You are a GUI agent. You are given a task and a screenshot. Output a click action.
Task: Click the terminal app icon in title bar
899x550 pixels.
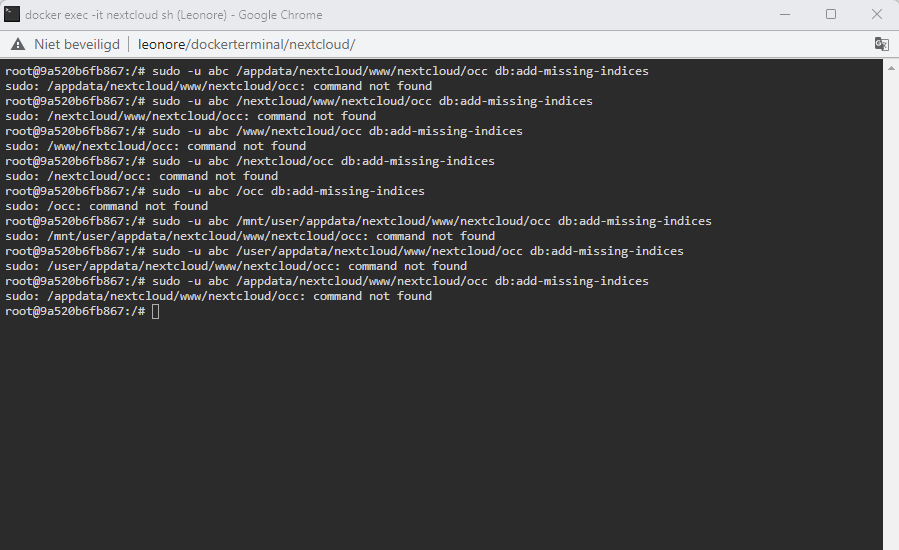click(12, 14)
